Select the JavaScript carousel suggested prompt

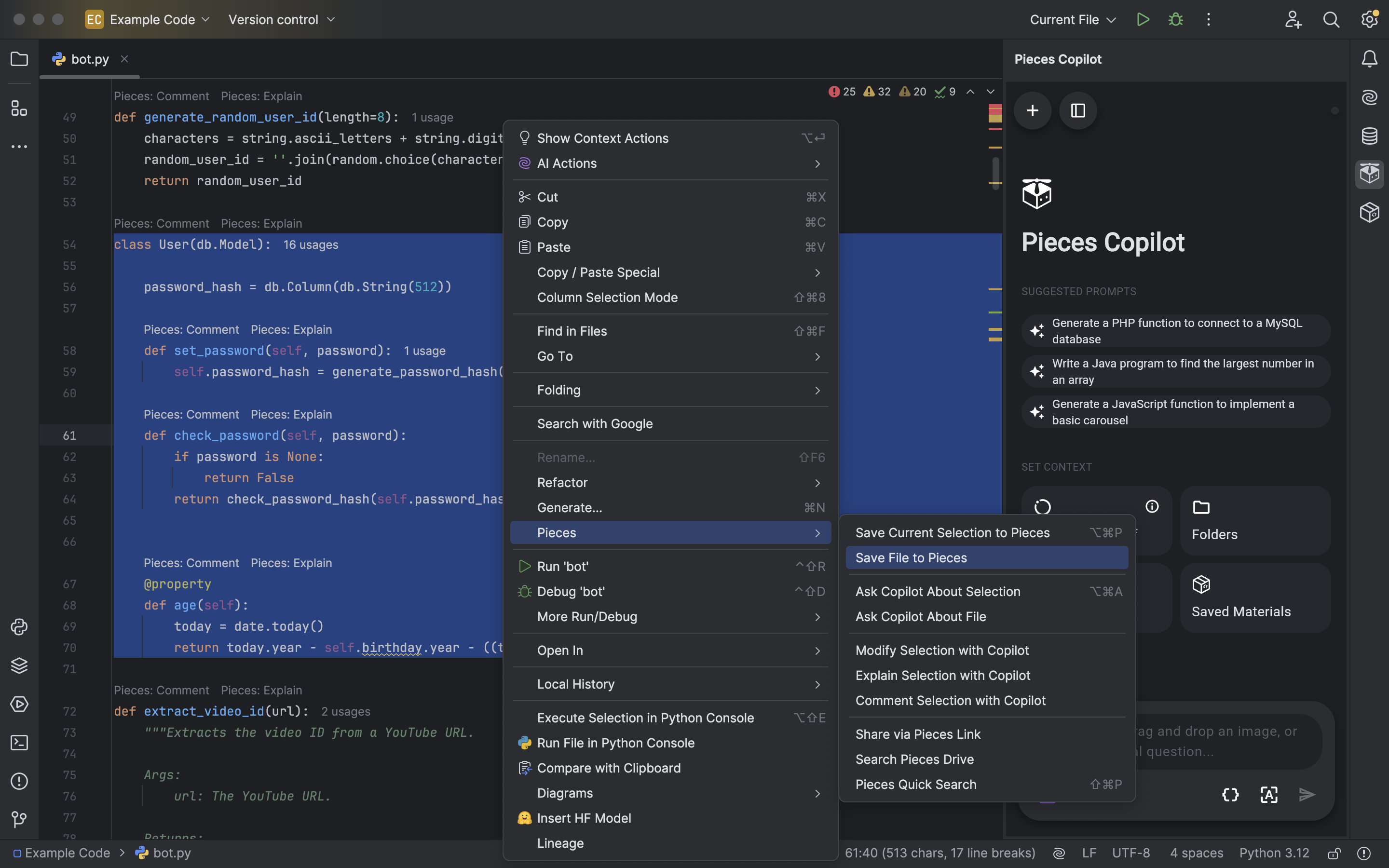pyautogui.click(x=1175, y=412)
